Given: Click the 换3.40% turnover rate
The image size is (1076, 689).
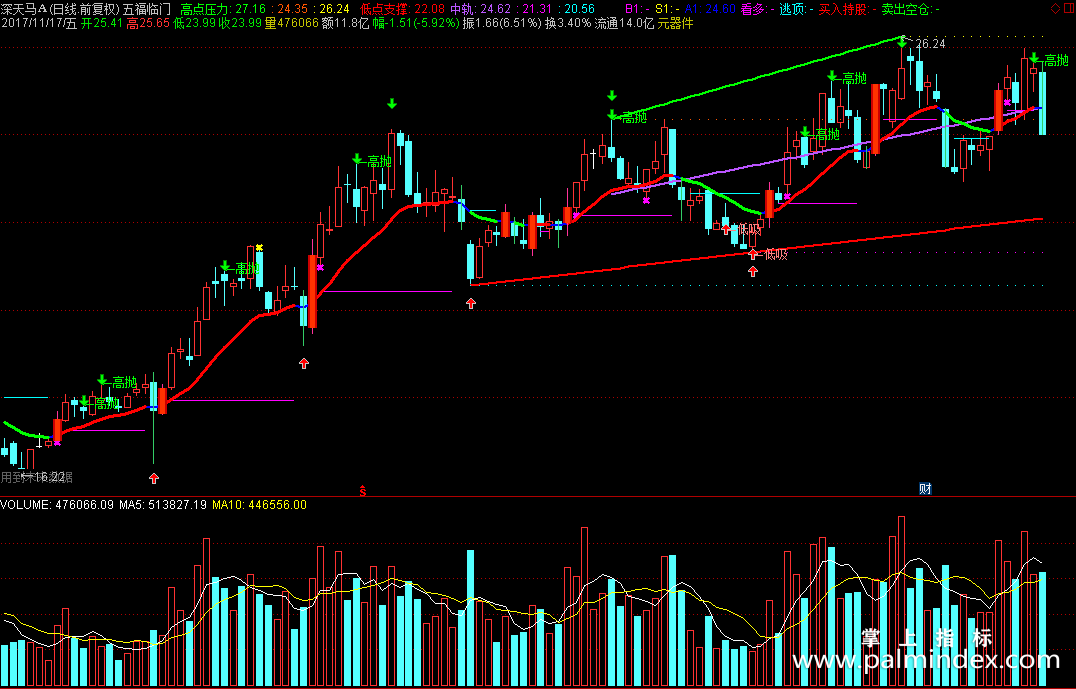Looking at the screenshot, I should tap(568, 23).
